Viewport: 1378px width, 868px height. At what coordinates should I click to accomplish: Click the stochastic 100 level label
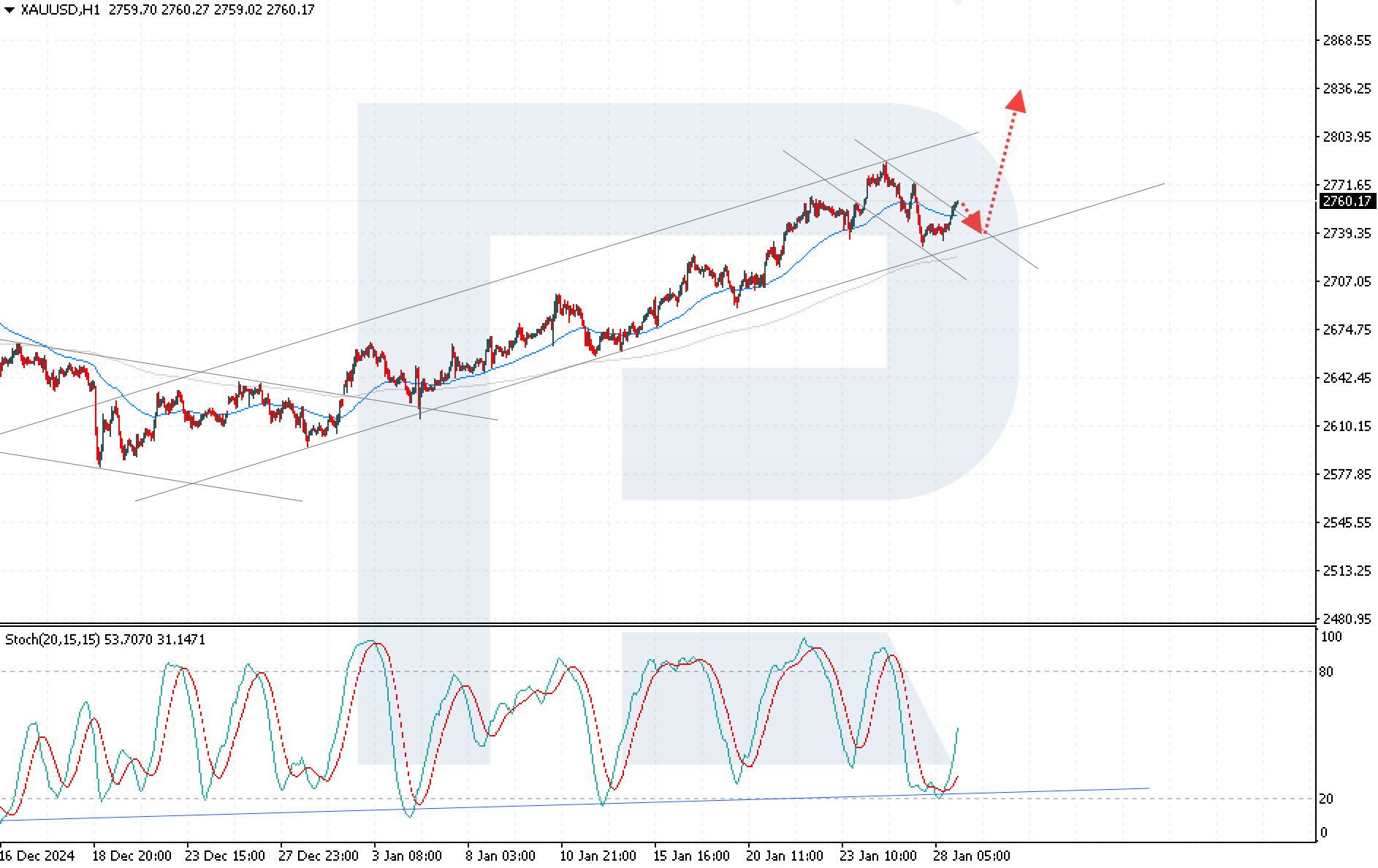pos(1331,637)
